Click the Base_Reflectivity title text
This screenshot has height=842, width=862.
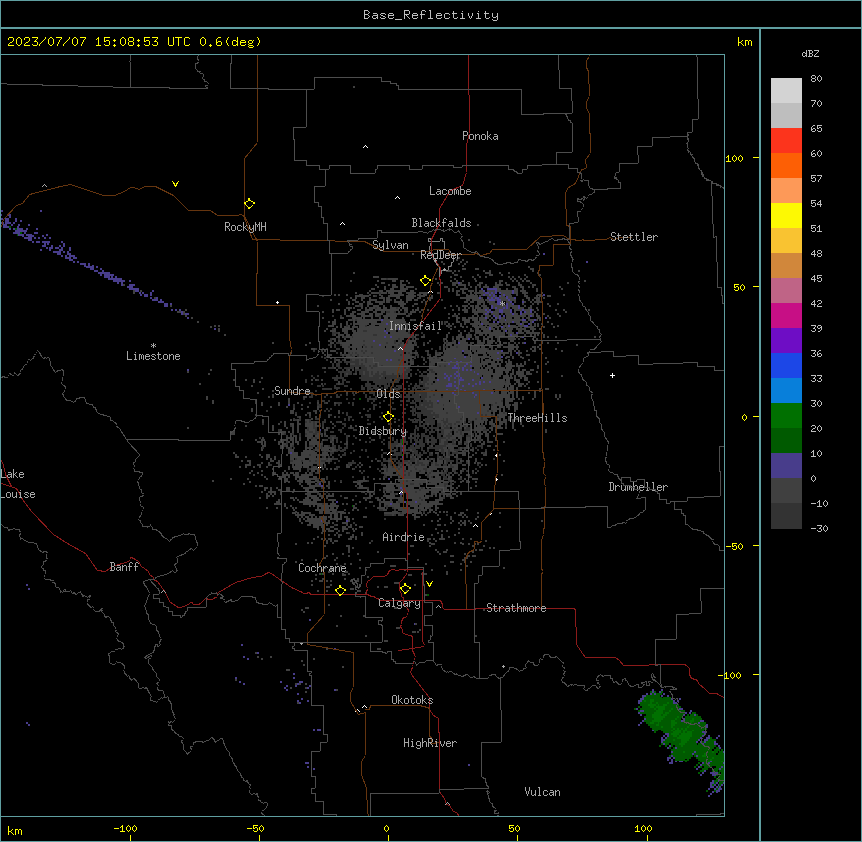[431, 15]
